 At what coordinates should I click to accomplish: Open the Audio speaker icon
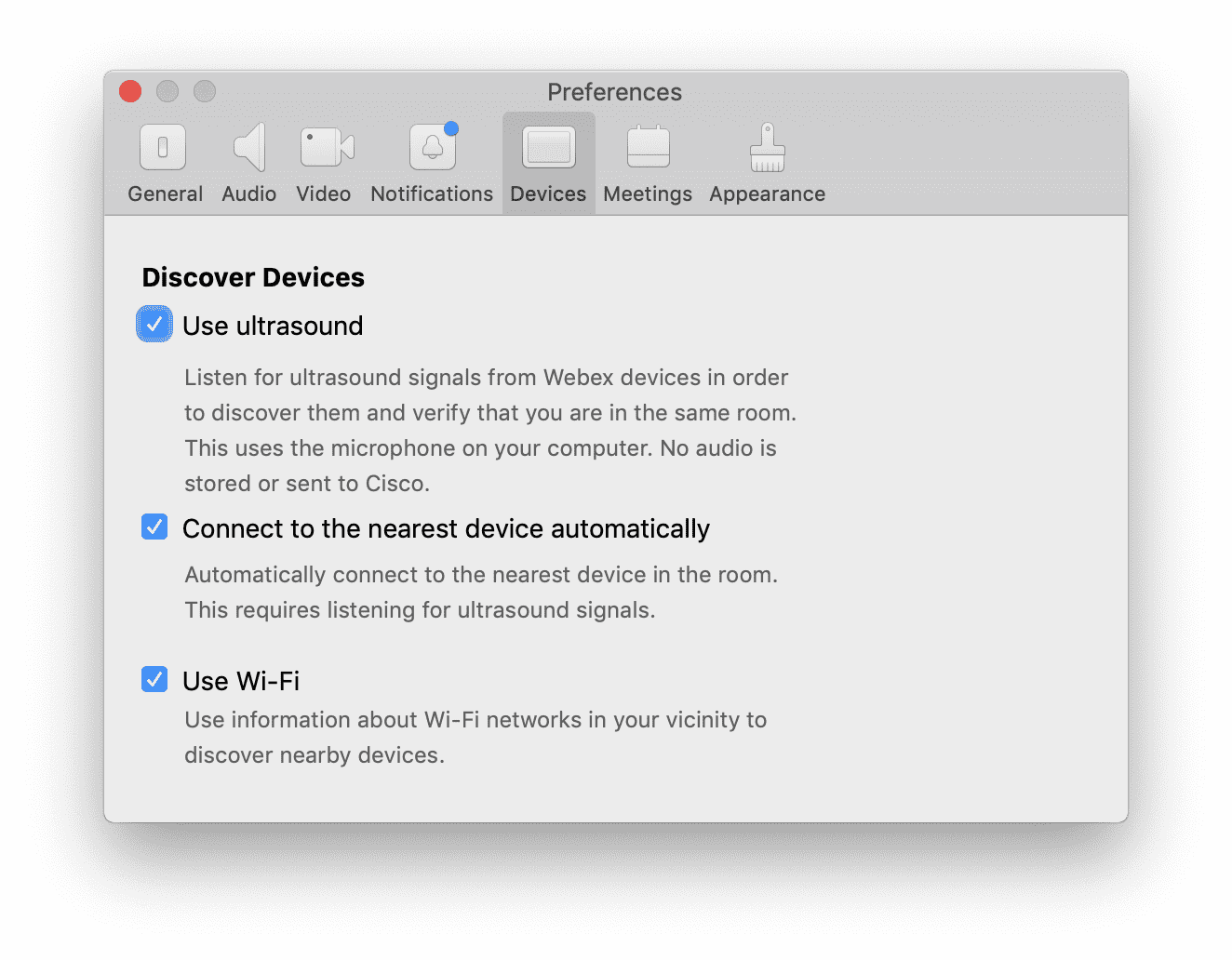tap(249, 147)
